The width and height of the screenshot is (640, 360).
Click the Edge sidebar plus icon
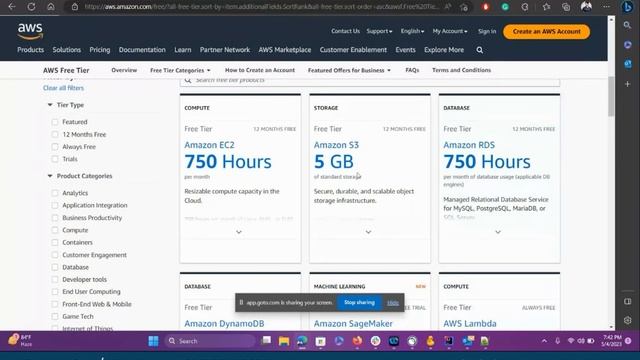click(627, 84)
